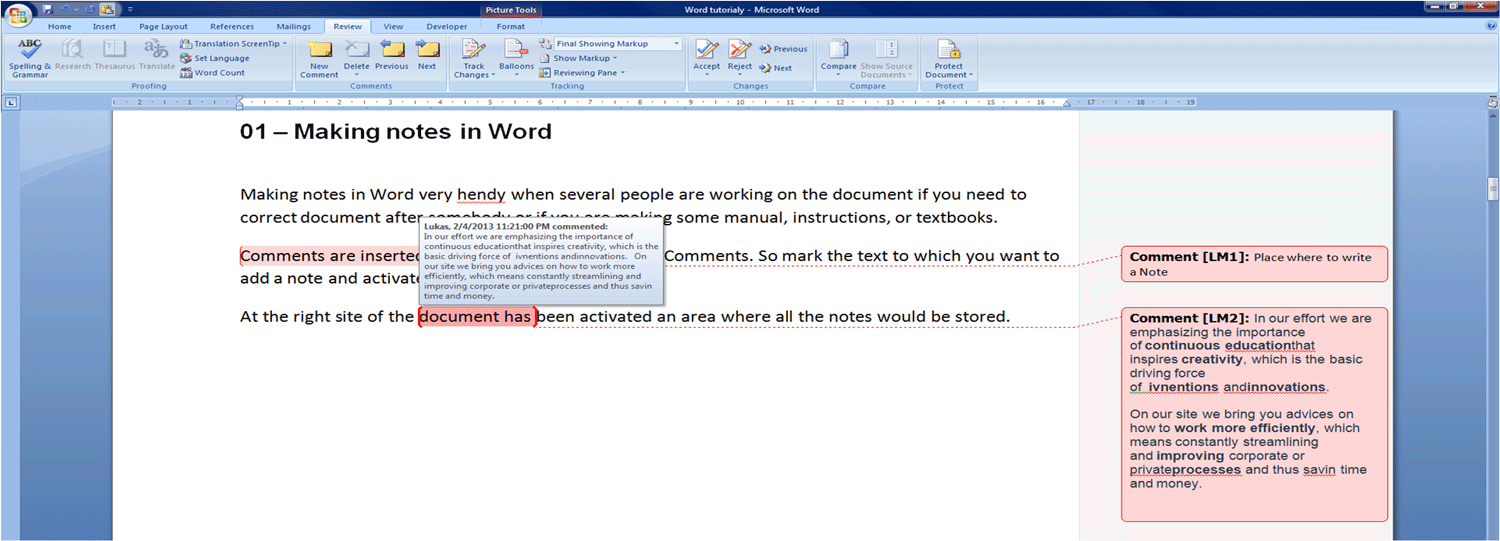Insert a New Comment
Screen dimensions: 1500x541
tap(319, 59)
